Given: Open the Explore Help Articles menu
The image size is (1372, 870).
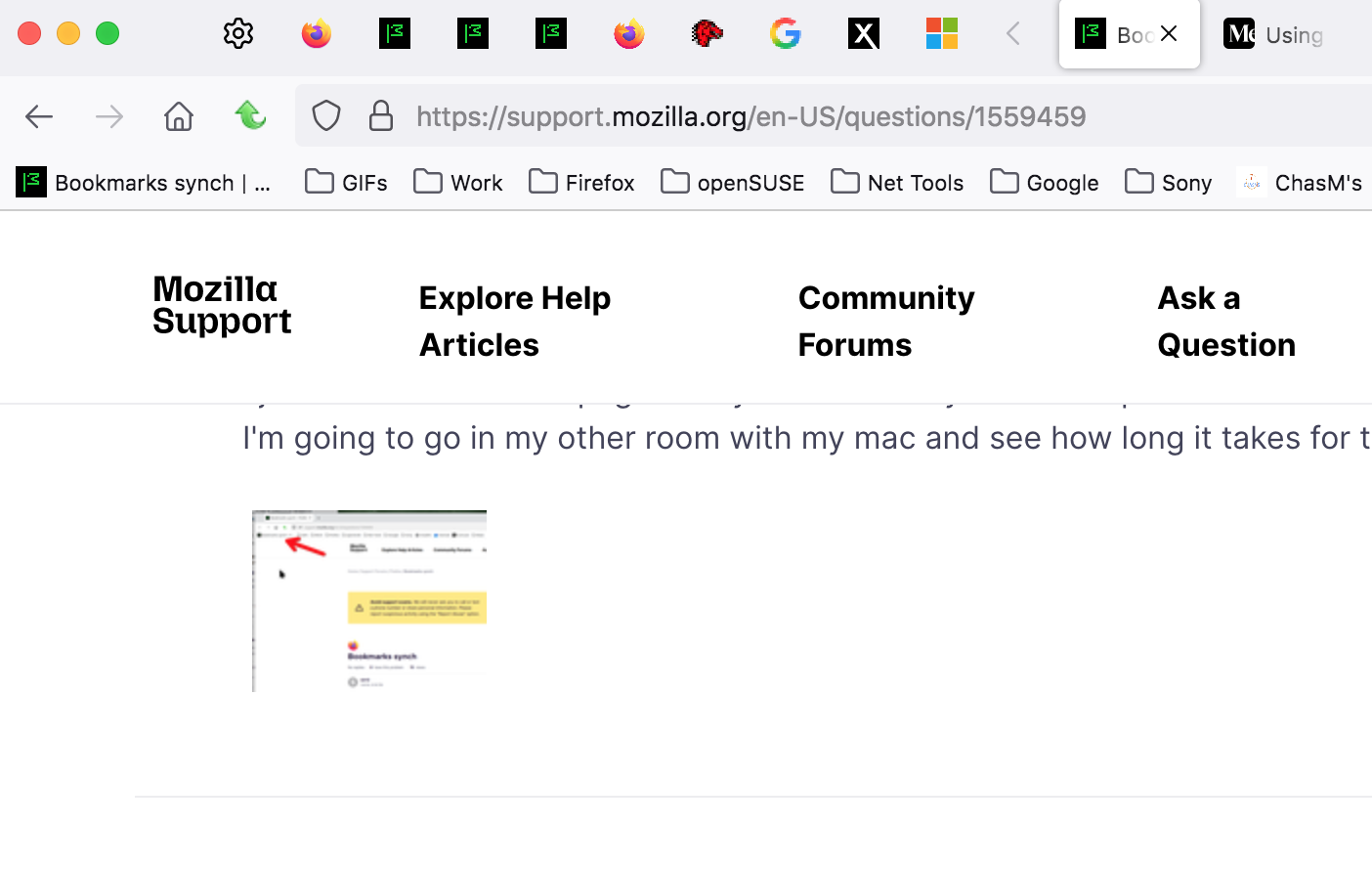Looking at the screenshot, I should tap(515, 321).
